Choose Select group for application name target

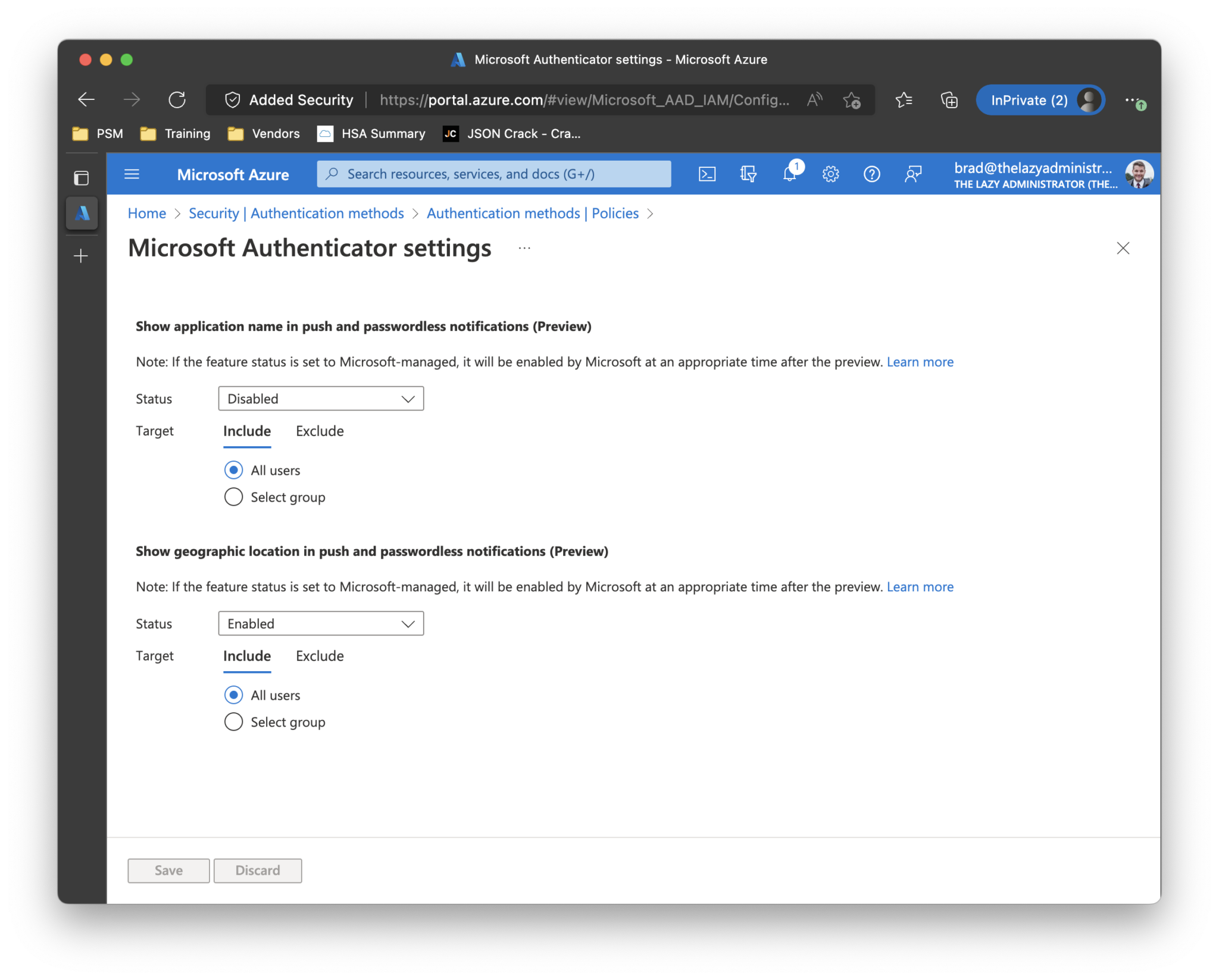[233, 497]
